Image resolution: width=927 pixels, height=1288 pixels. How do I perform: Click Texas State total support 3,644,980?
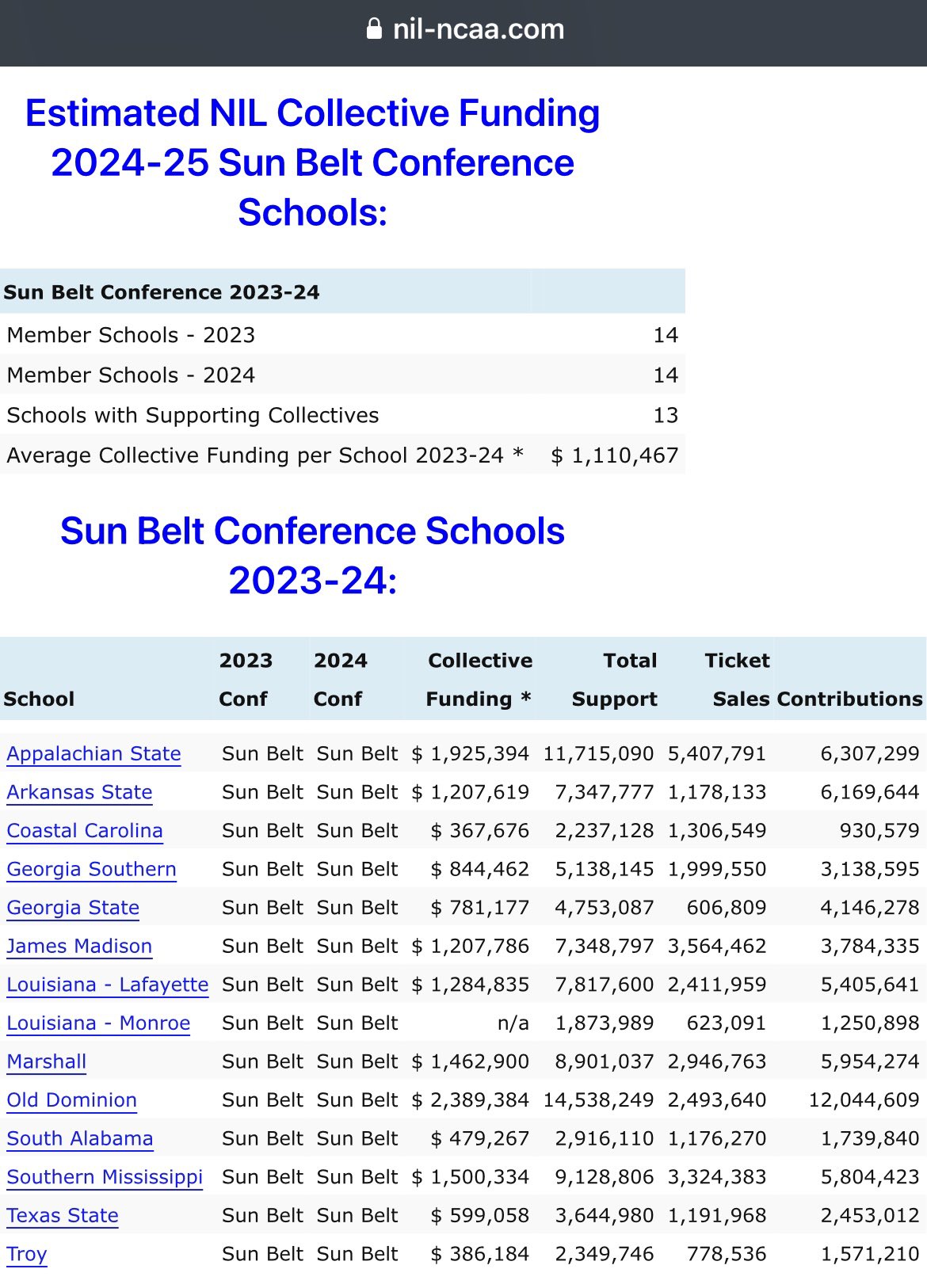[x=605, y=1215]
